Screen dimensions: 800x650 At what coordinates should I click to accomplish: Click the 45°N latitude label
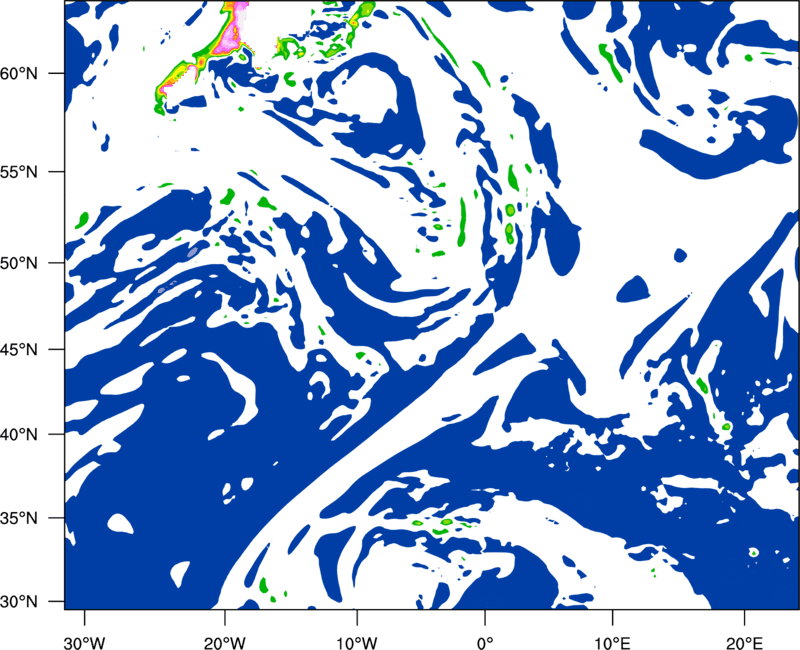[19, 350]
